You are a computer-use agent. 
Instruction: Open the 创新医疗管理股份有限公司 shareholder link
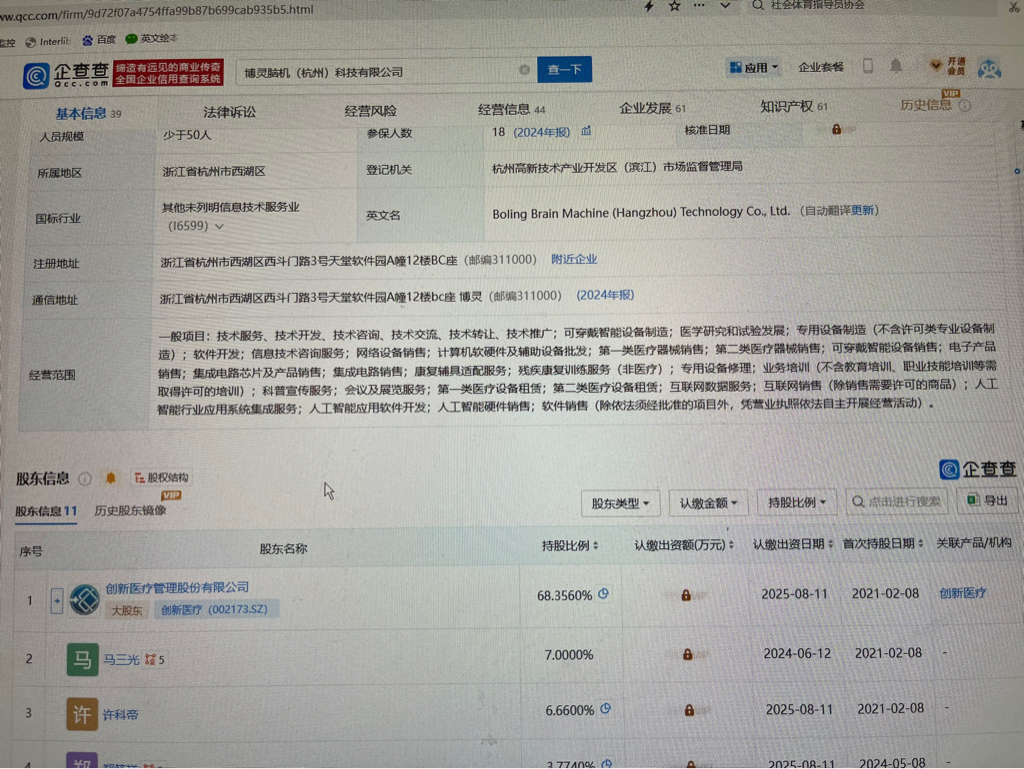177,588
